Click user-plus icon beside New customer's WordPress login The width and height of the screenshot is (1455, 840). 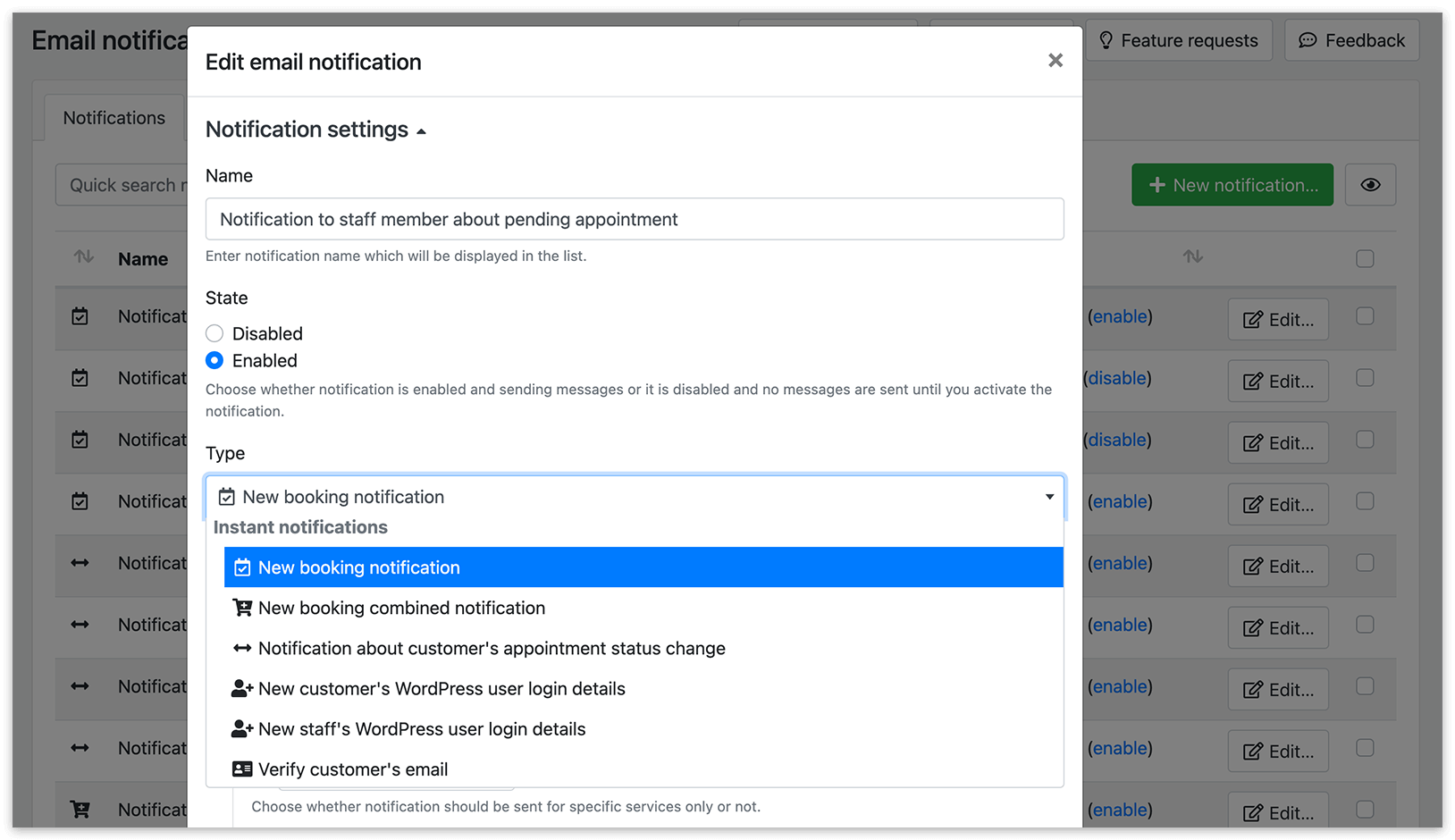pos(242,689)
